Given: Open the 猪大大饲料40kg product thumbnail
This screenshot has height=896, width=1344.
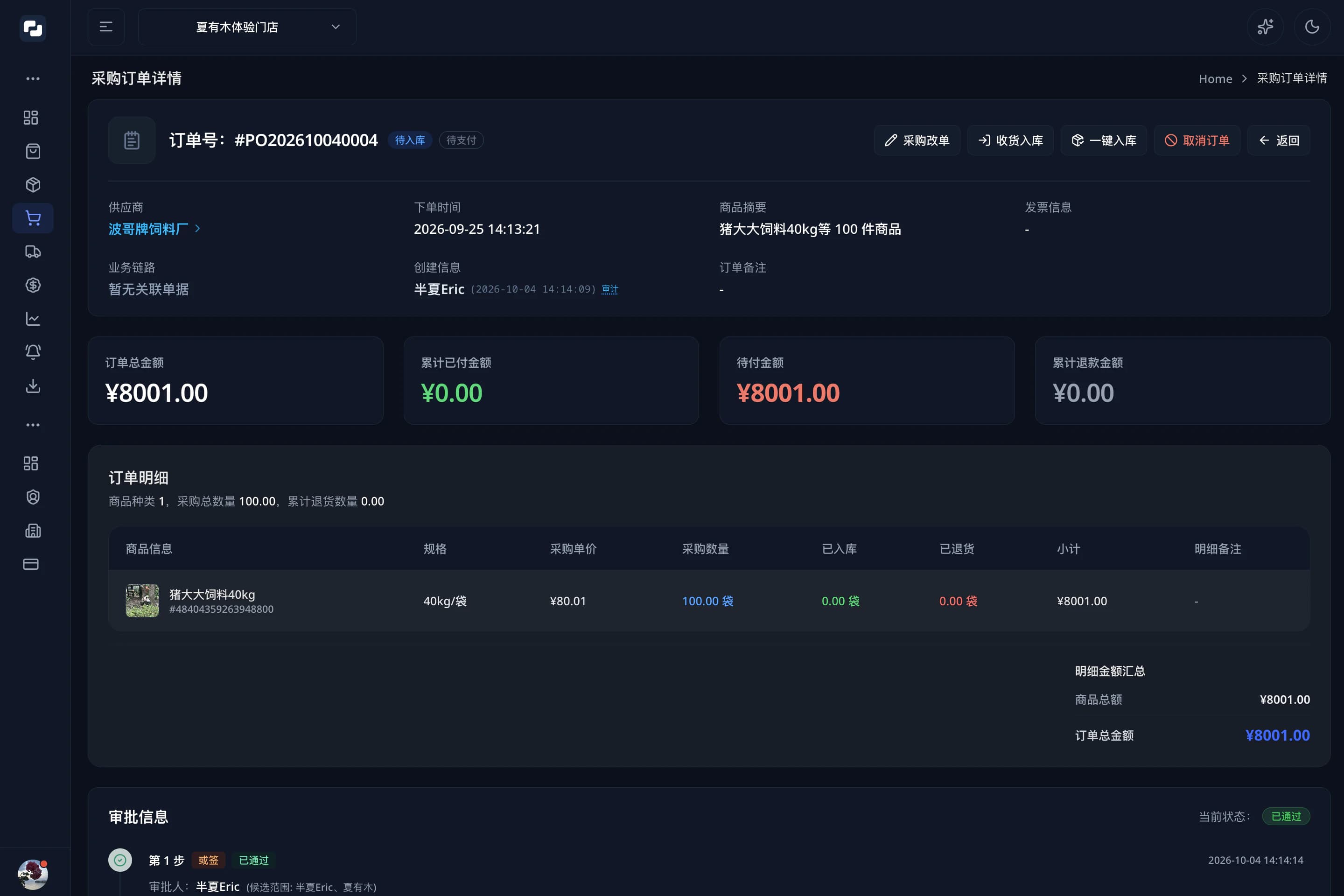Looking at the screenshot, I should [x=142, y=601].
